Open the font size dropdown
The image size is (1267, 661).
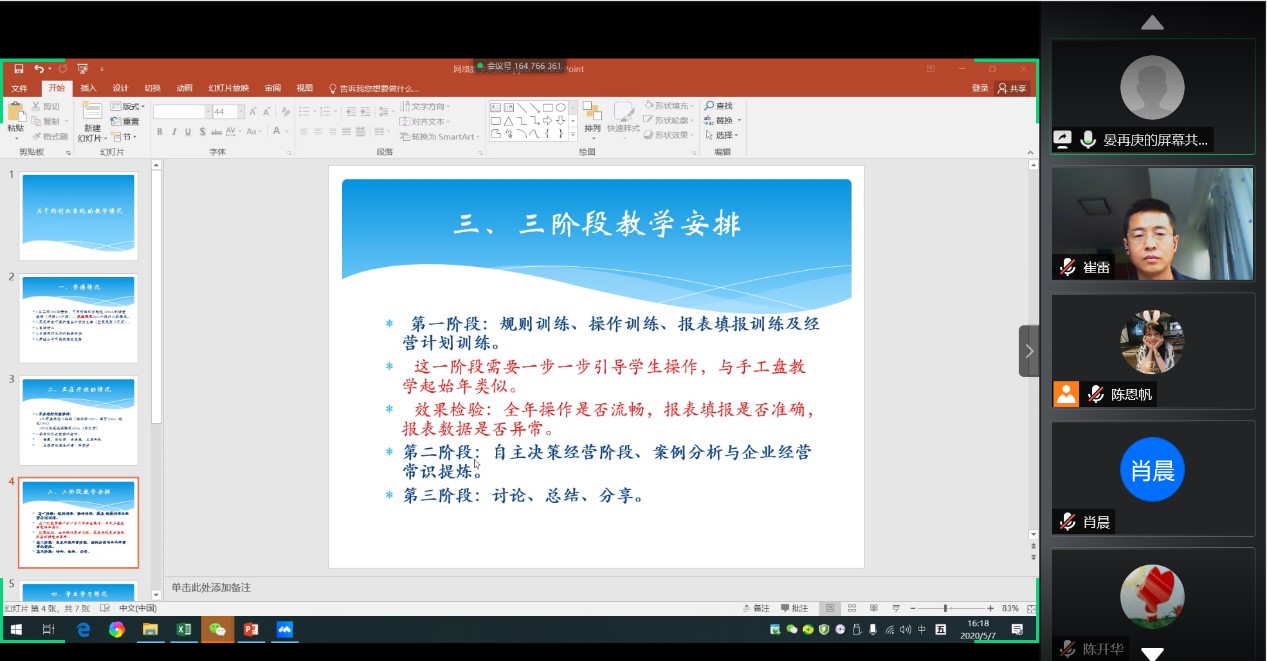click(240, 112)
